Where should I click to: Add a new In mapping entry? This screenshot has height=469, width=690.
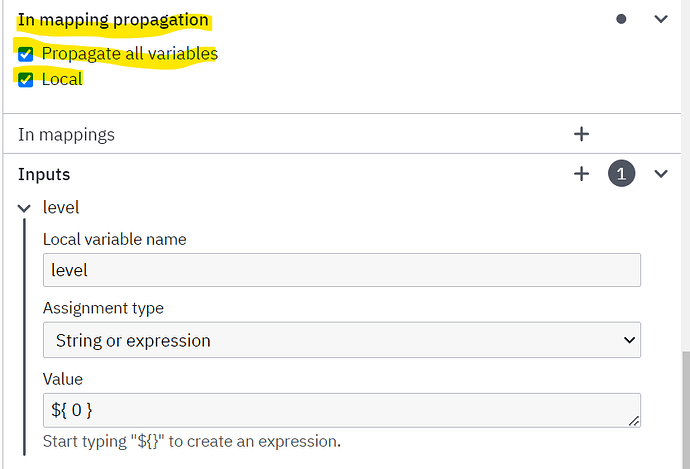point(581,134)
